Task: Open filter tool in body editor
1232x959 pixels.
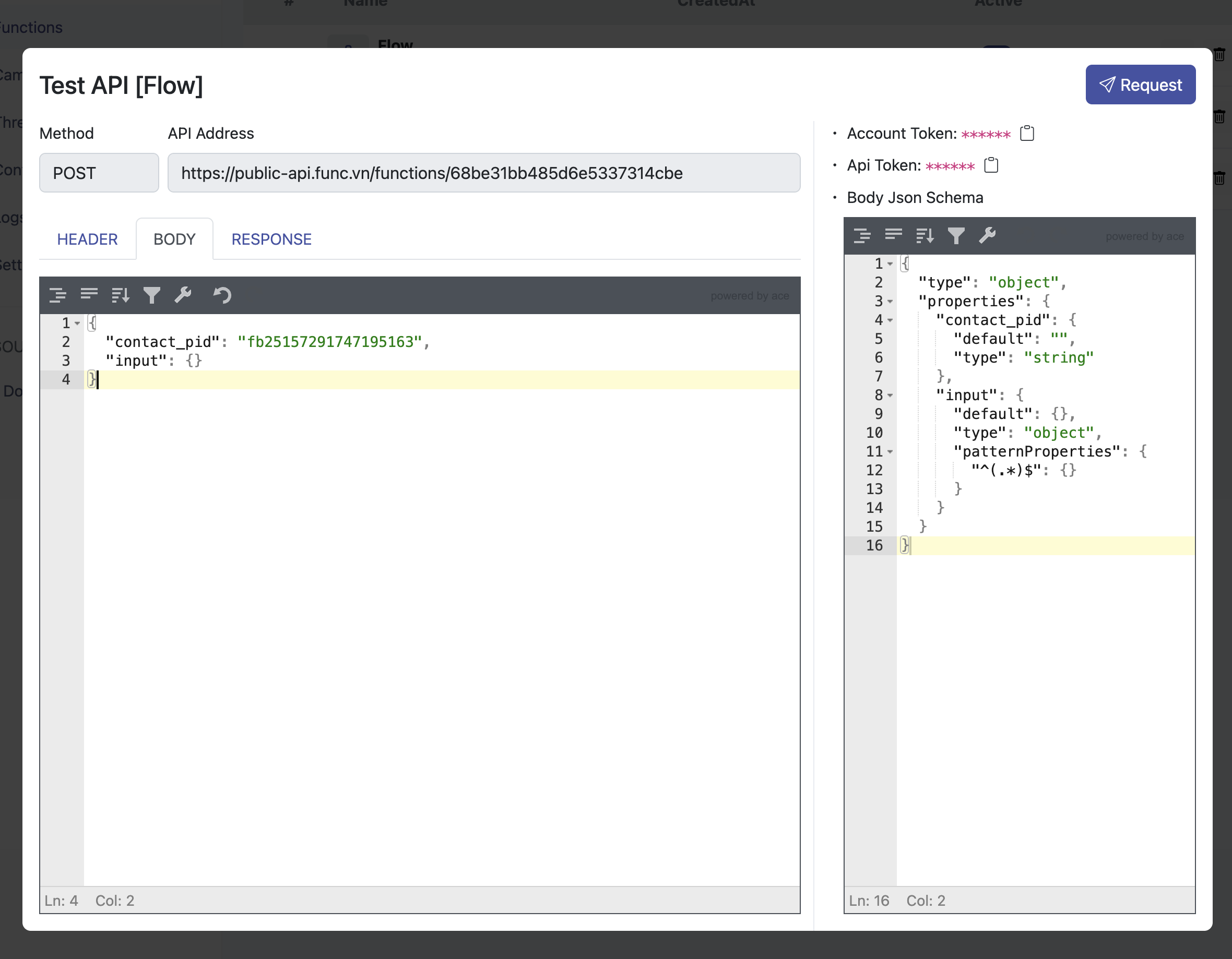Action: click(152, 295)
